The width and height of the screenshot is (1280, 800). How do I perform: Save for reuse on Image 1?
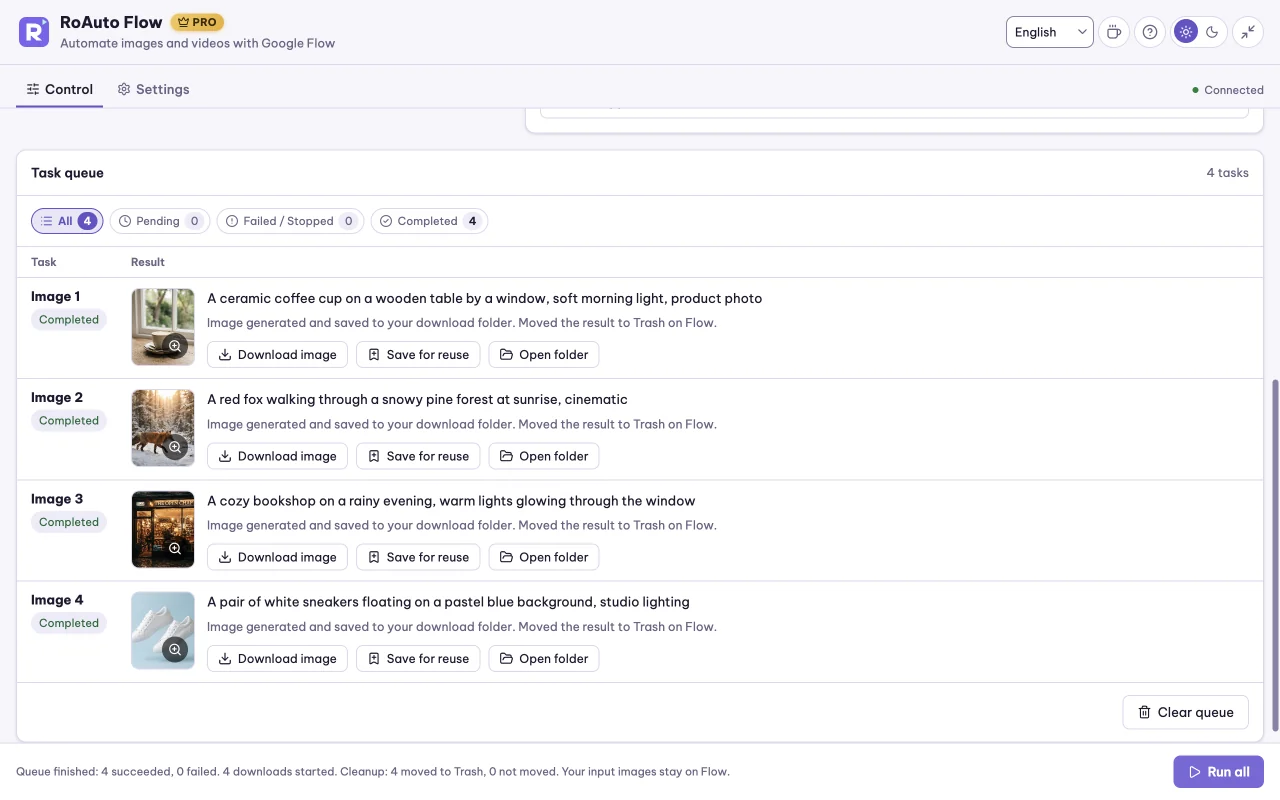[418, 355]
